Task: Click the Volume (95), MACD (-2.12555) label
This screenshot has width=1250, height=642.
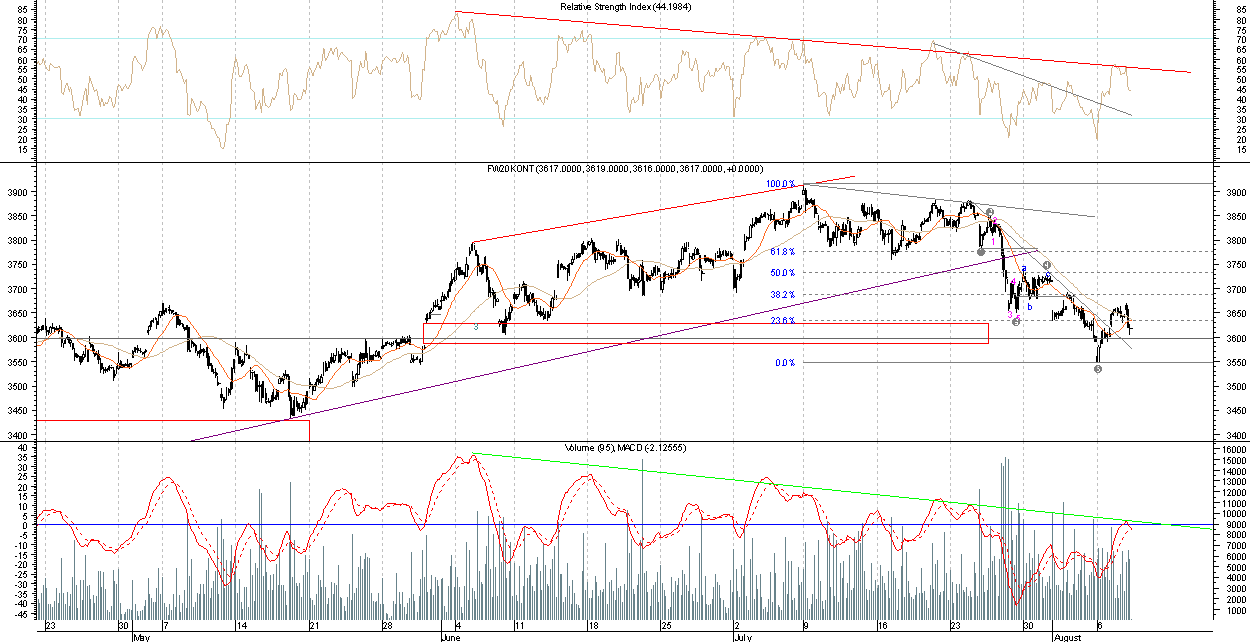Action: 625,446
